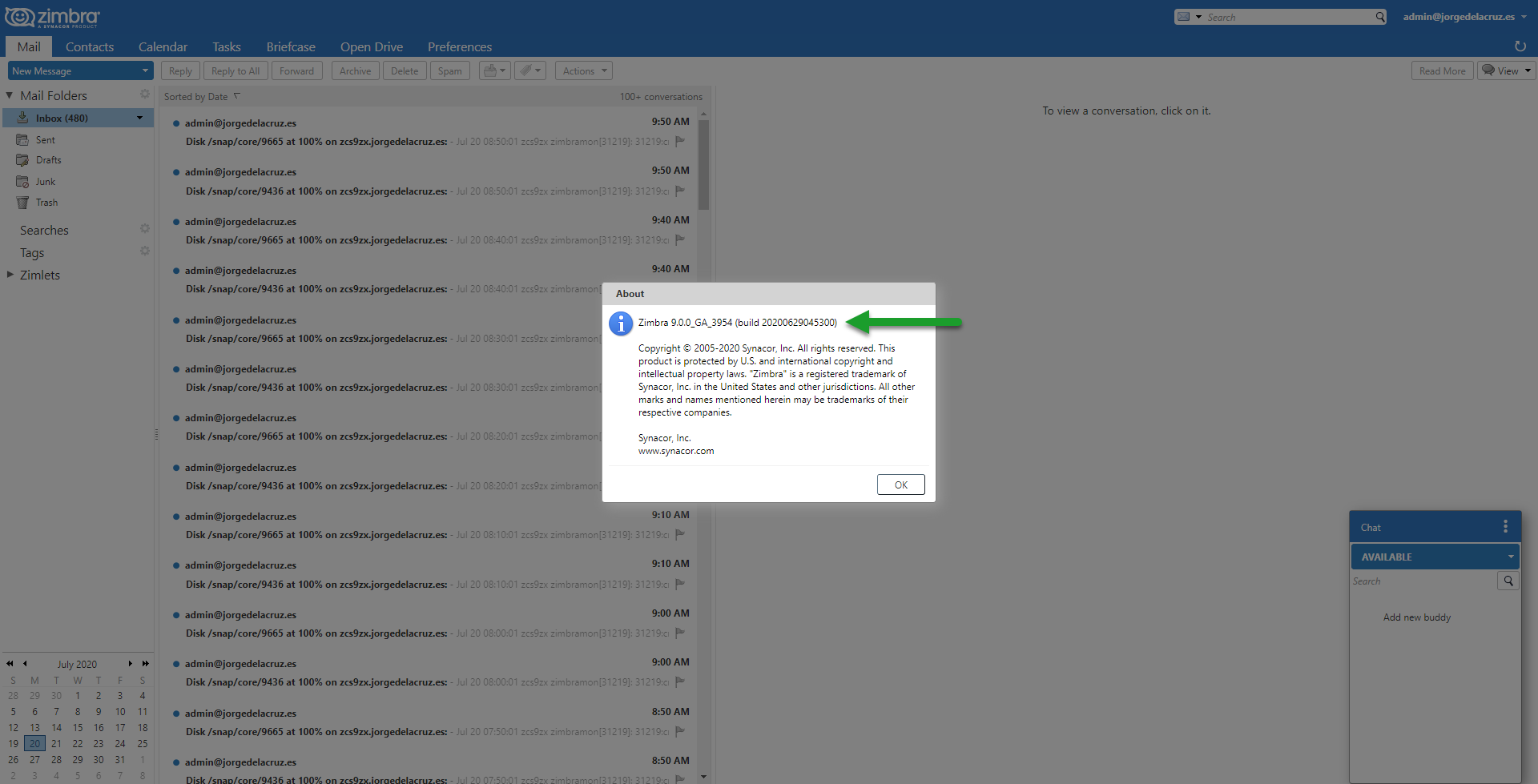This screenshot has width=1538, height=784.
Task: Open the Inbox folder dropdown arrow
Action: point(139,118)
